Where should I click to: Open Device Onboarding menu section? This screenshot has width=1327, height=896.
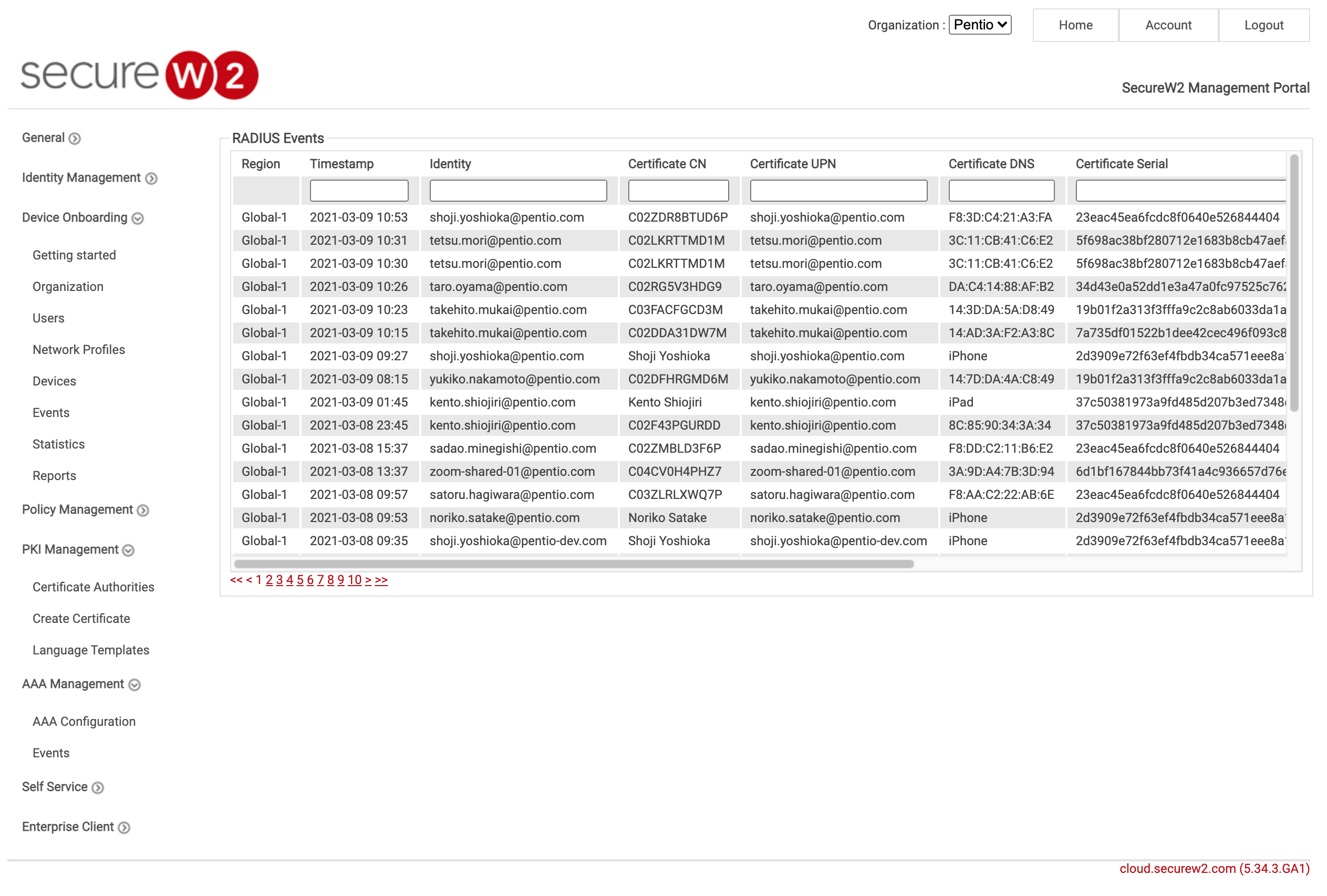[75, 217]
